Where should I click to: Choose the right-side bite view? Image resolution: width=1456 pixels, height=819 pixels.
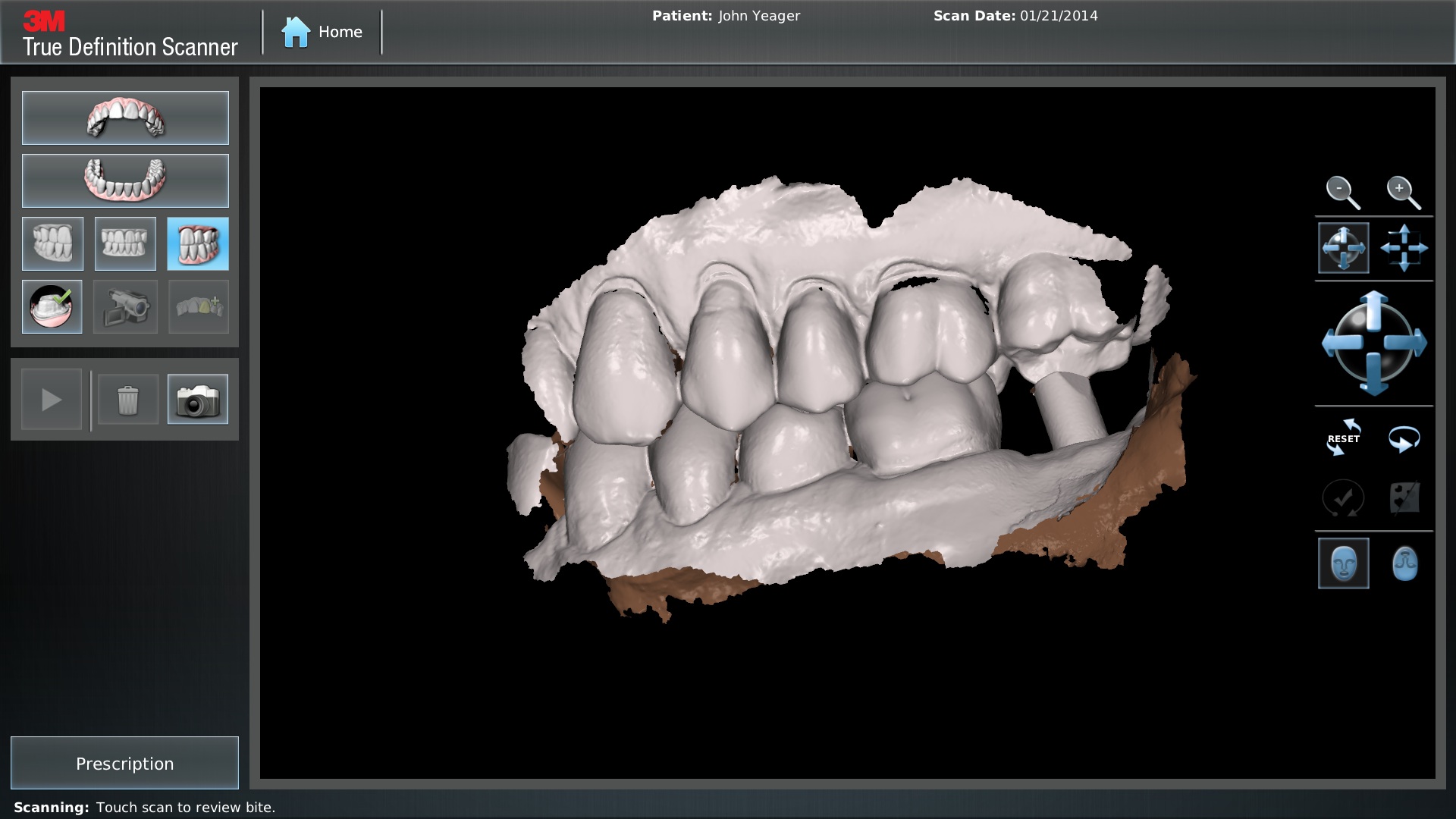click(x=53, y=244)
